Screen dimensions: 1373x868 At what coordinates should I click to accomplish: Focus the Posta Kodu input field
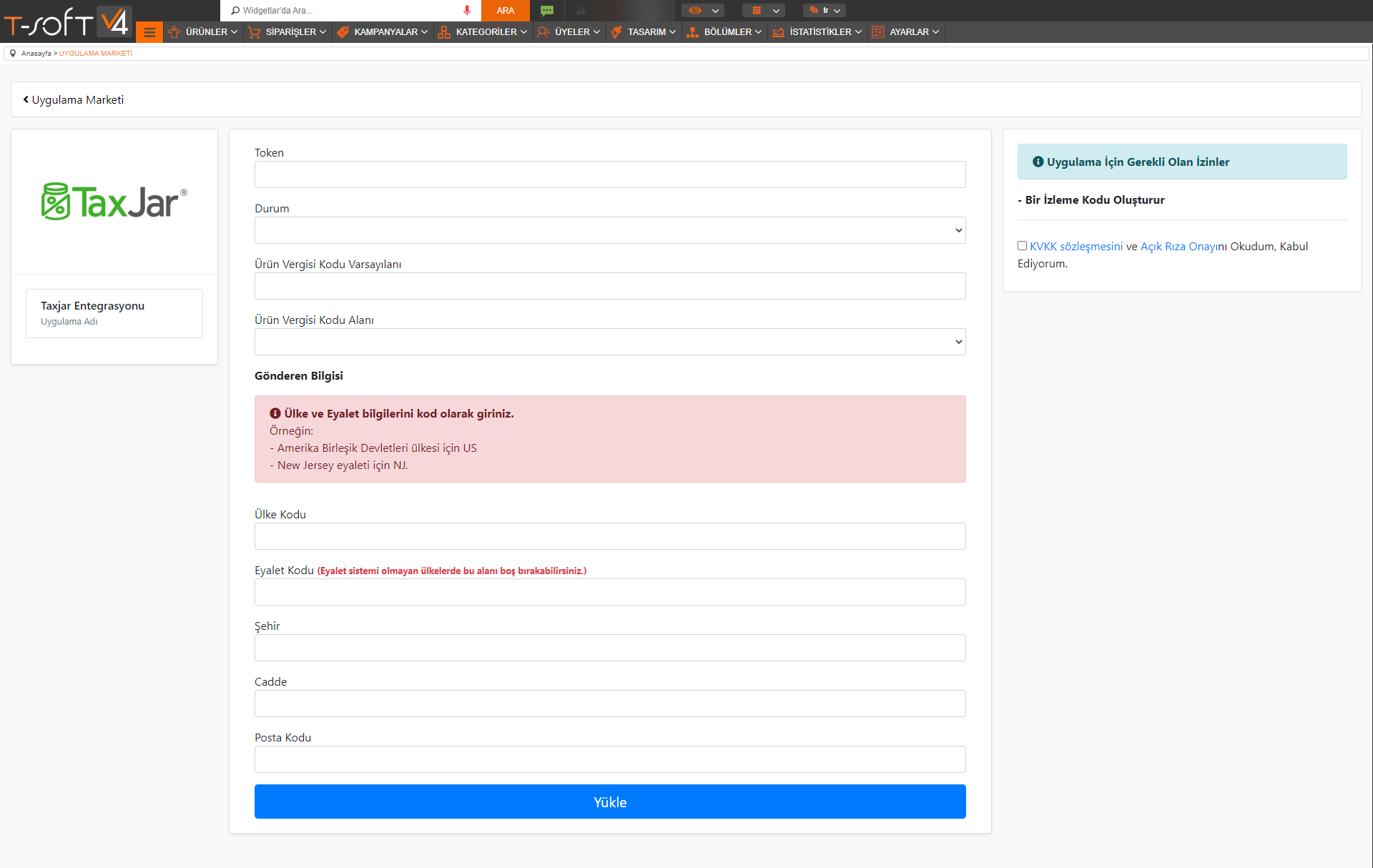pyautogui.click(x=610, y=759)
